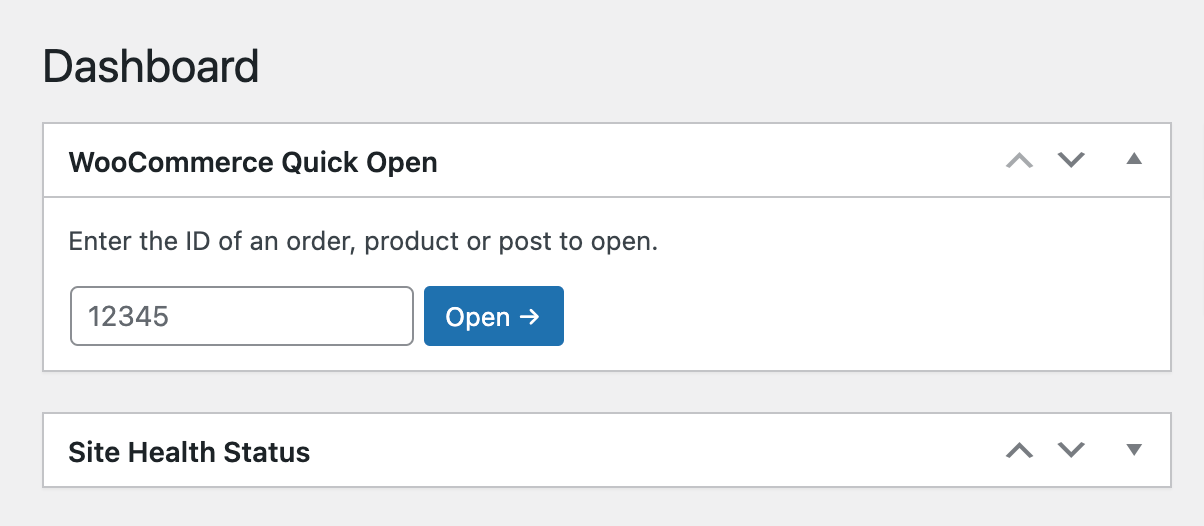Viewport: 1204px width, 526px height.
Task: Click the arrow inside the Open button
Action: pyautogui.click(x=530, y=317)
